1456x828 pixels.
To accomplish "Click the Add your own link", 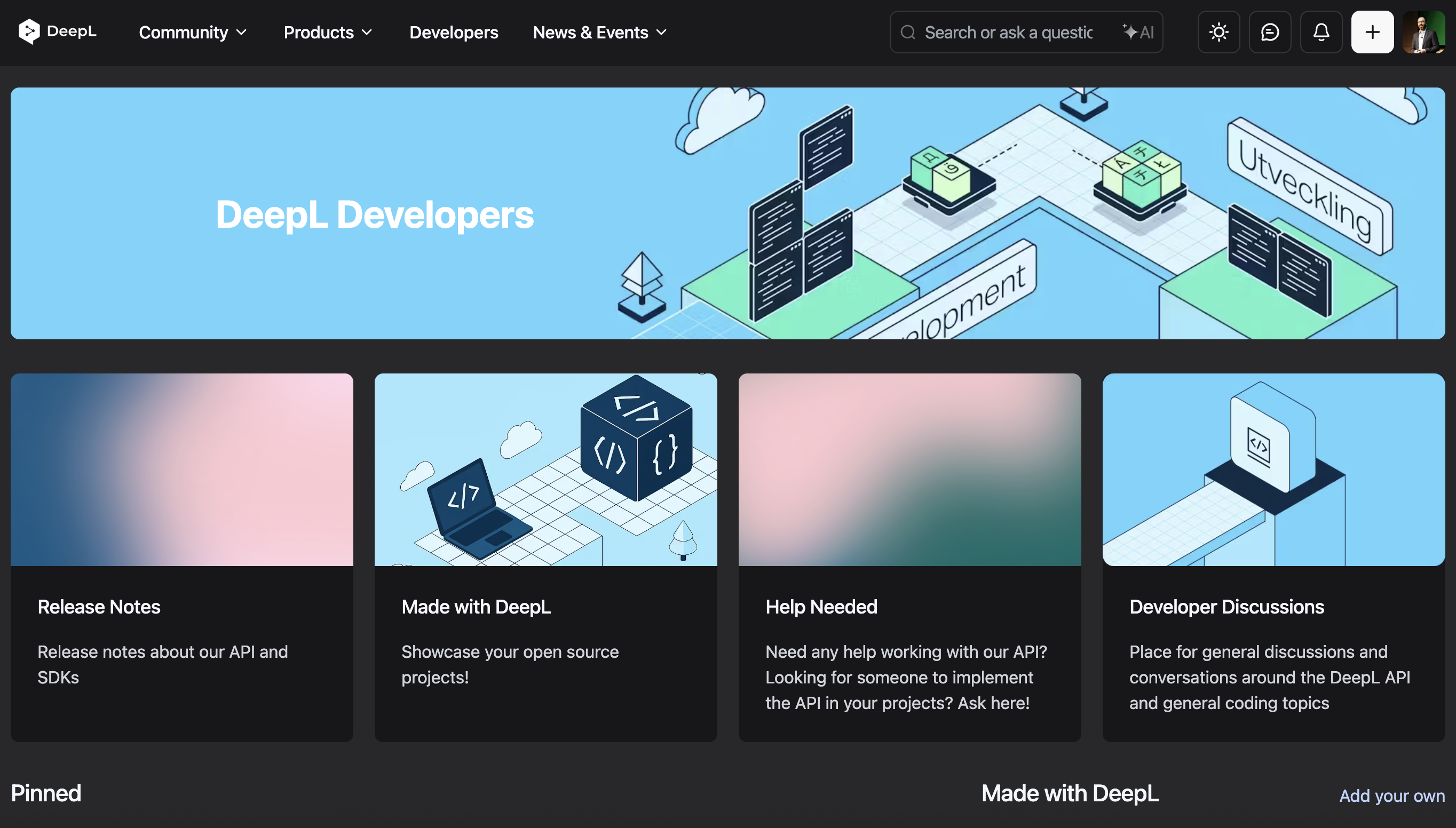I will pyautogui.click(x=1391, y=795).
